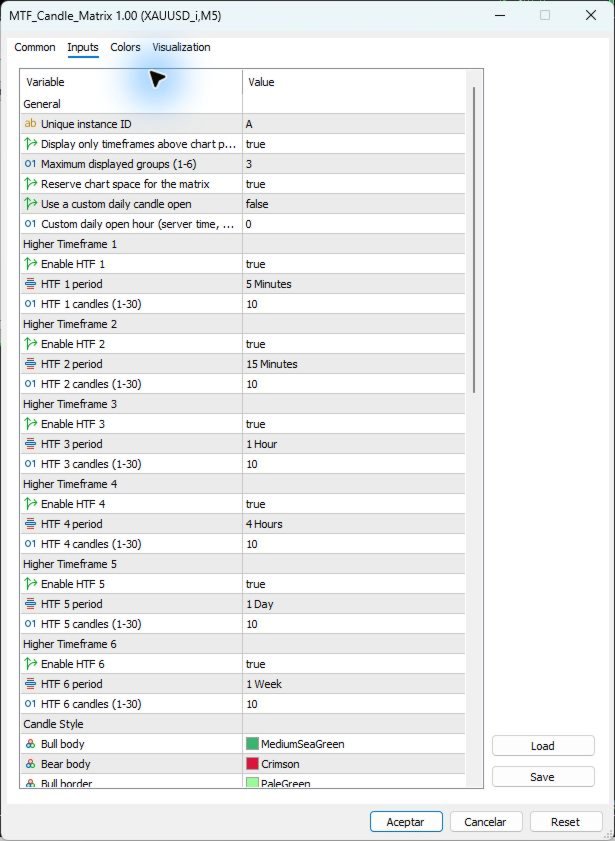Click the Aceptar button
This screenshot has height=841, width=615.
tap(406, 822)
